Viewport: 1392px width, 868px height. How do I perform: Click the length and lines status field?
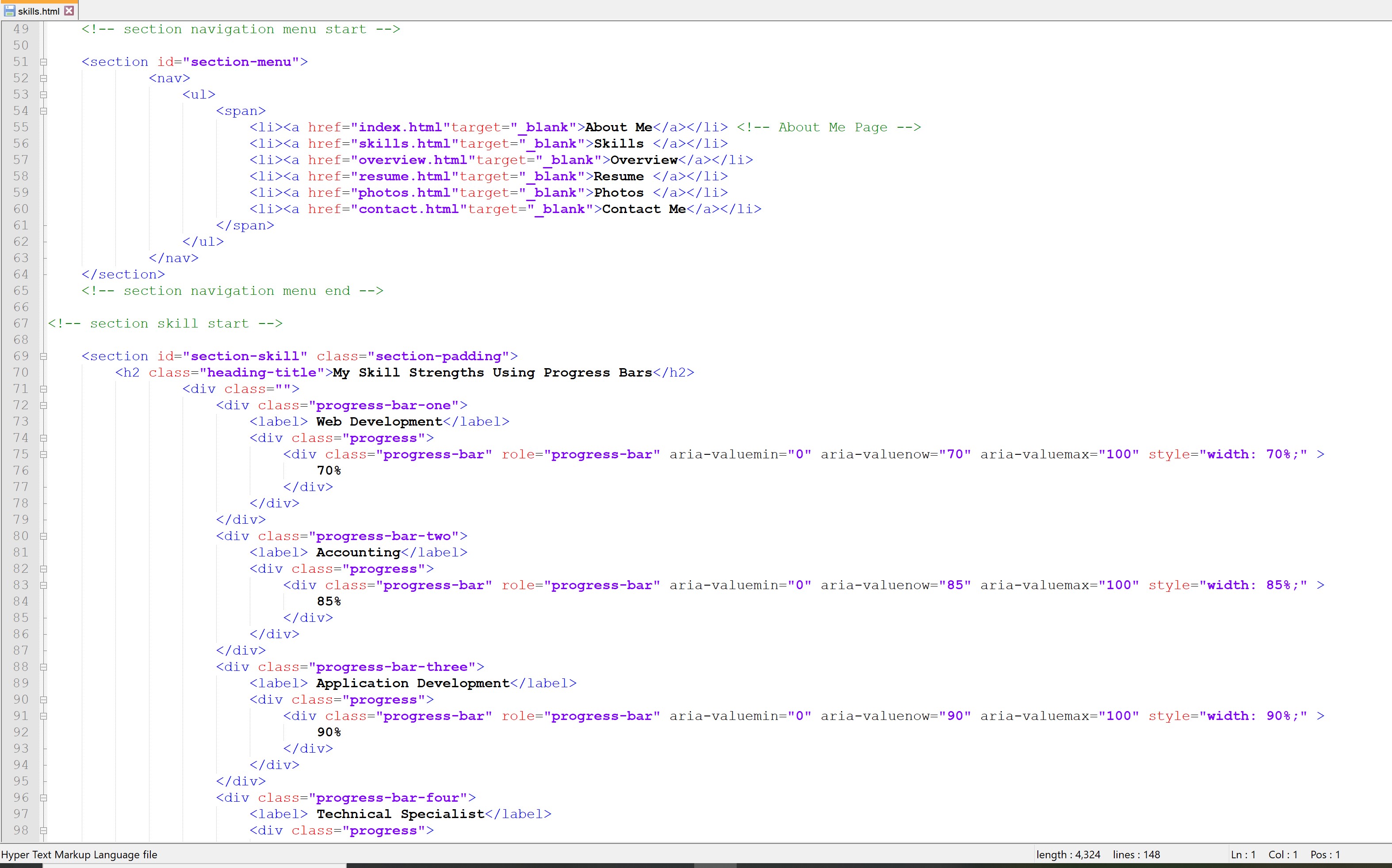[x=1098, y=854]
